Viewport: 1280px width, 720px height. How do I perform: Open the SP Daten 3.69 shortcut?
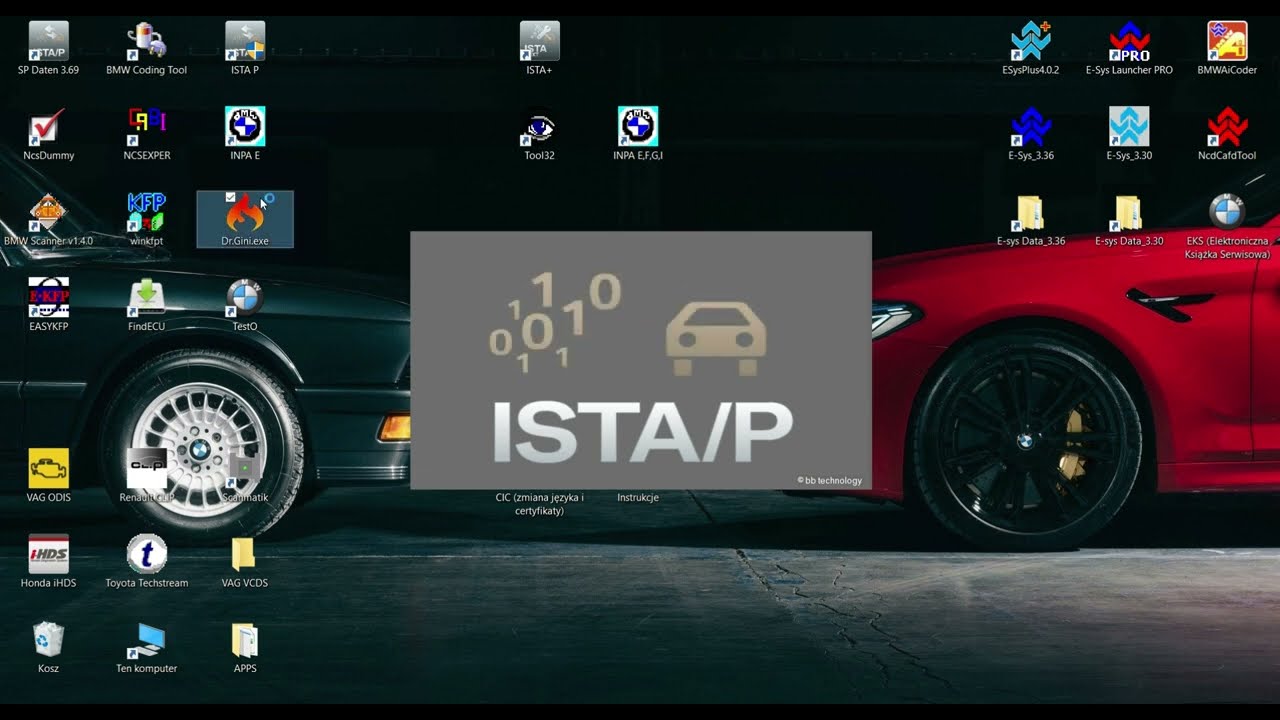48,42
